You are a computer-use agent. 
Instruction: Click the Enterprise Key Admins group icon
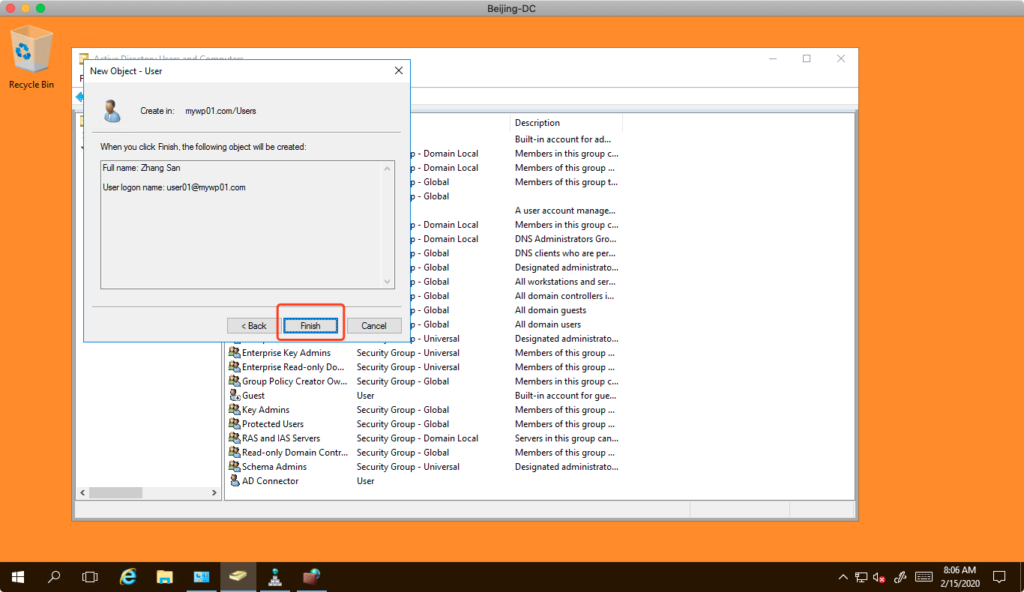tap(234, 353)
